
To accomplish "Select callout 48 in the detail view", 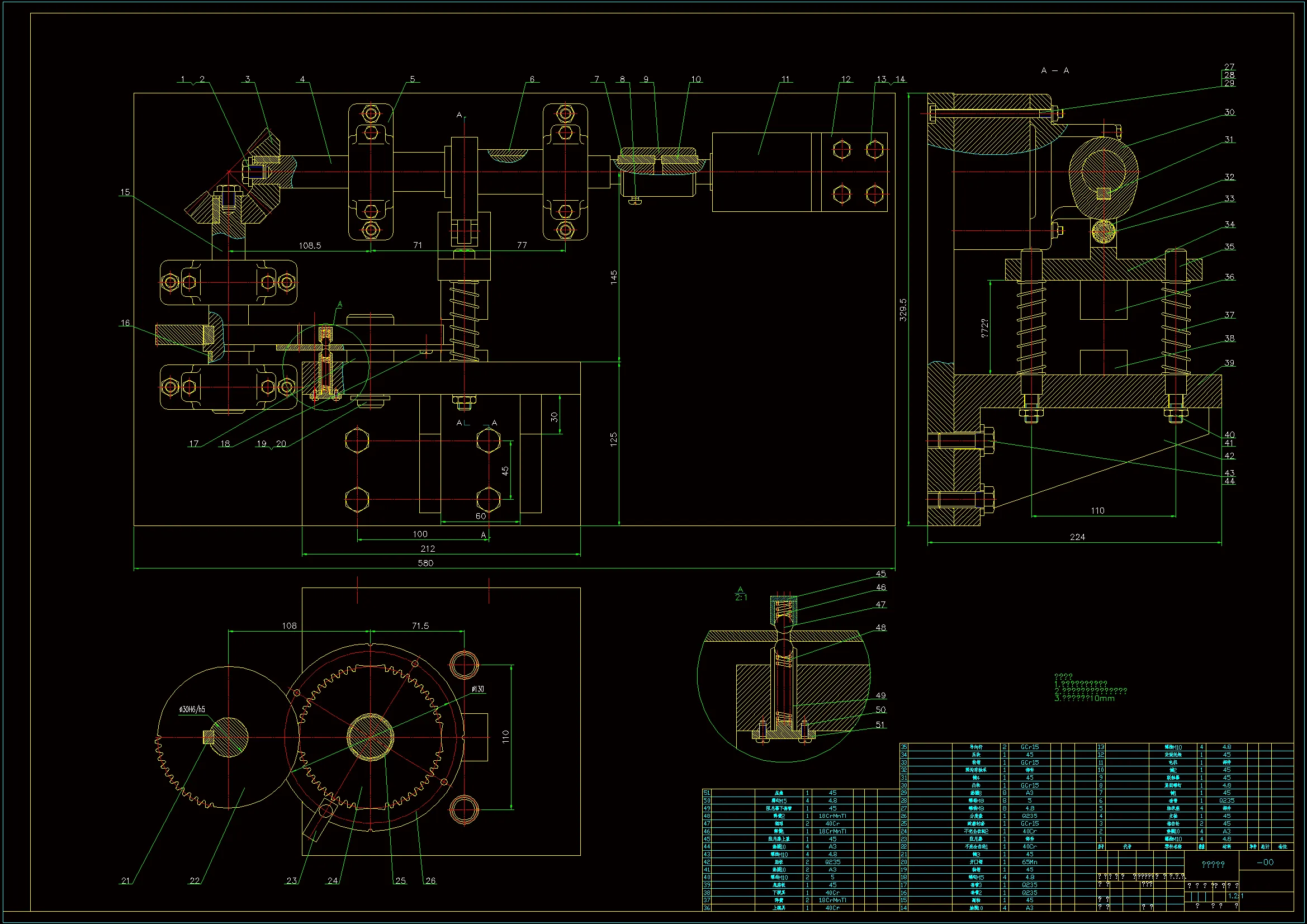I will (880, 628).
